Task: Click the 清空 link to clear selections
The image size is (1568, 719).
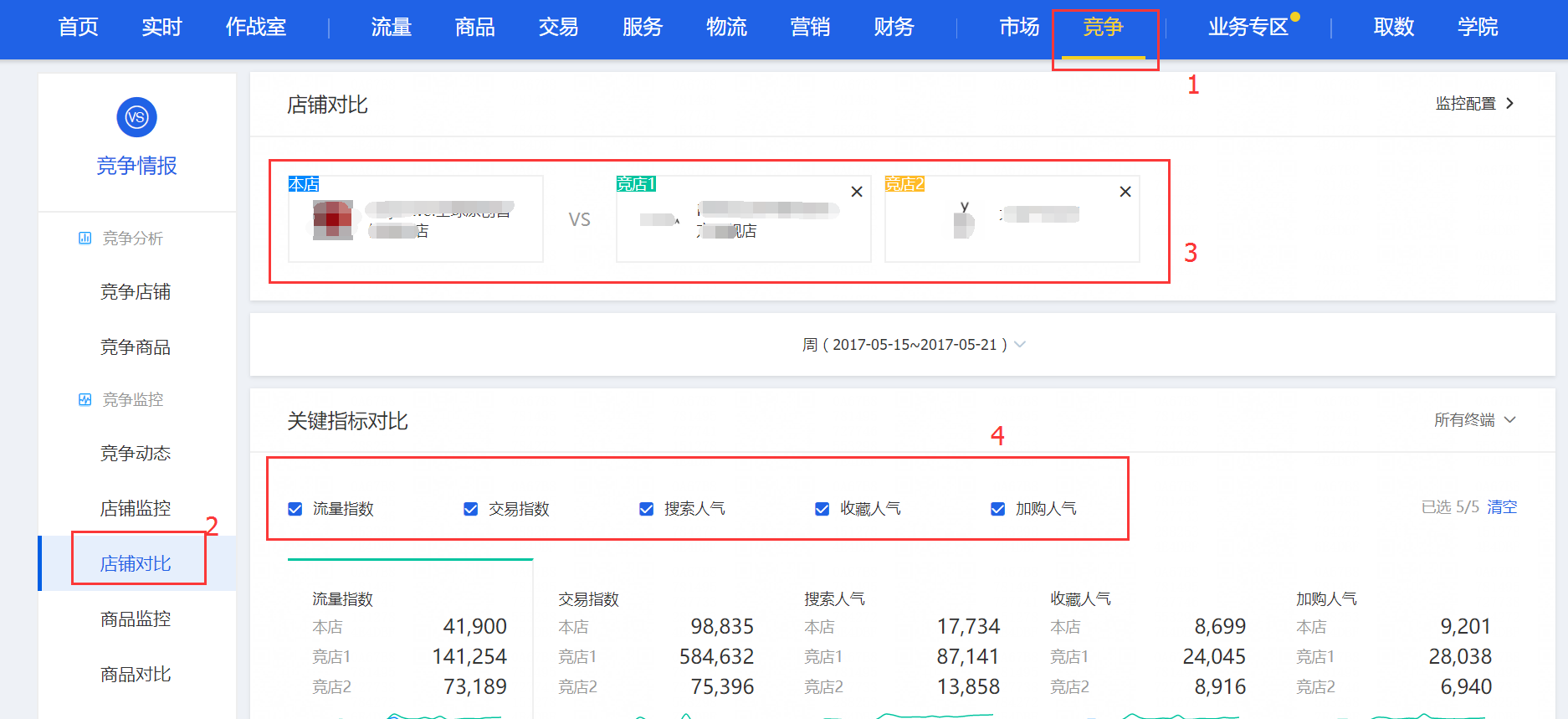Action: click(x=1501, y=507)
